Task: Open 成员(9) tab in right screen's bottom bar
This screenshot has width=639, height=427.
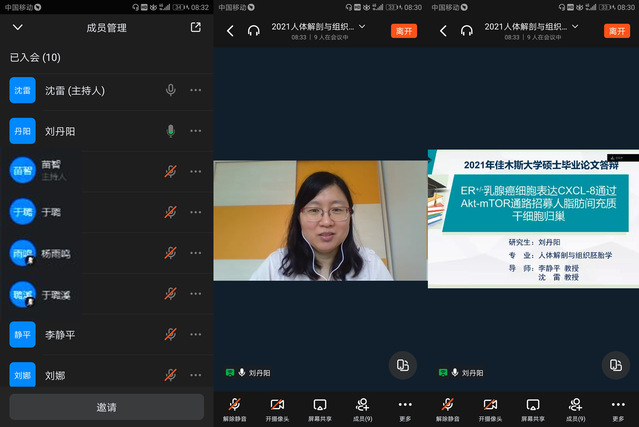Action: (x=576, y=408)
